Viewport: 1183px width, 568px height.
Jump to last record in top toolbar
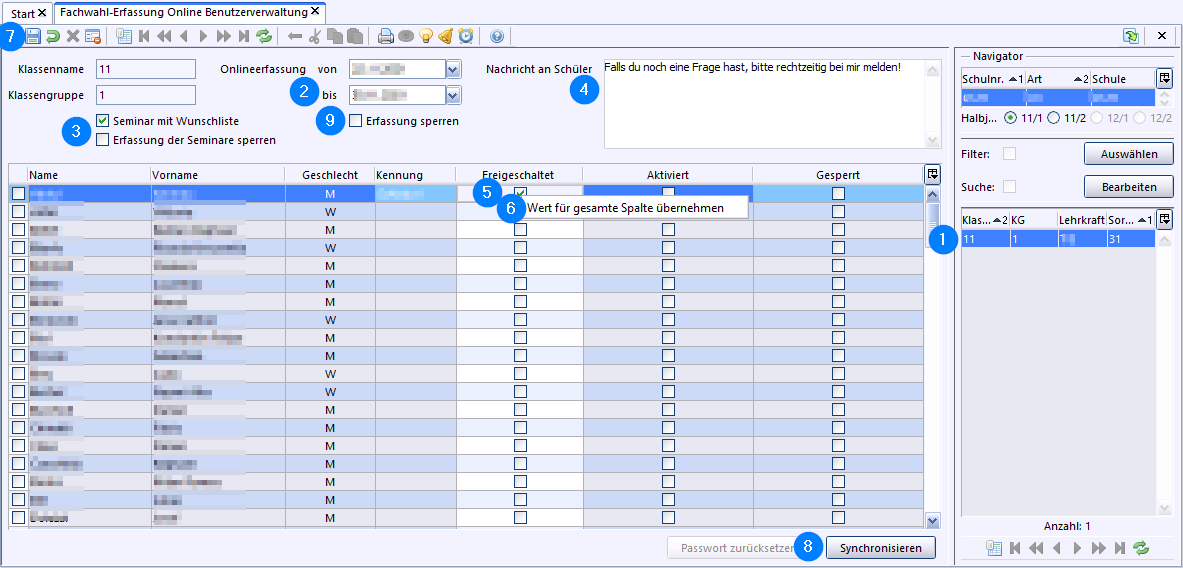(243, 35)
